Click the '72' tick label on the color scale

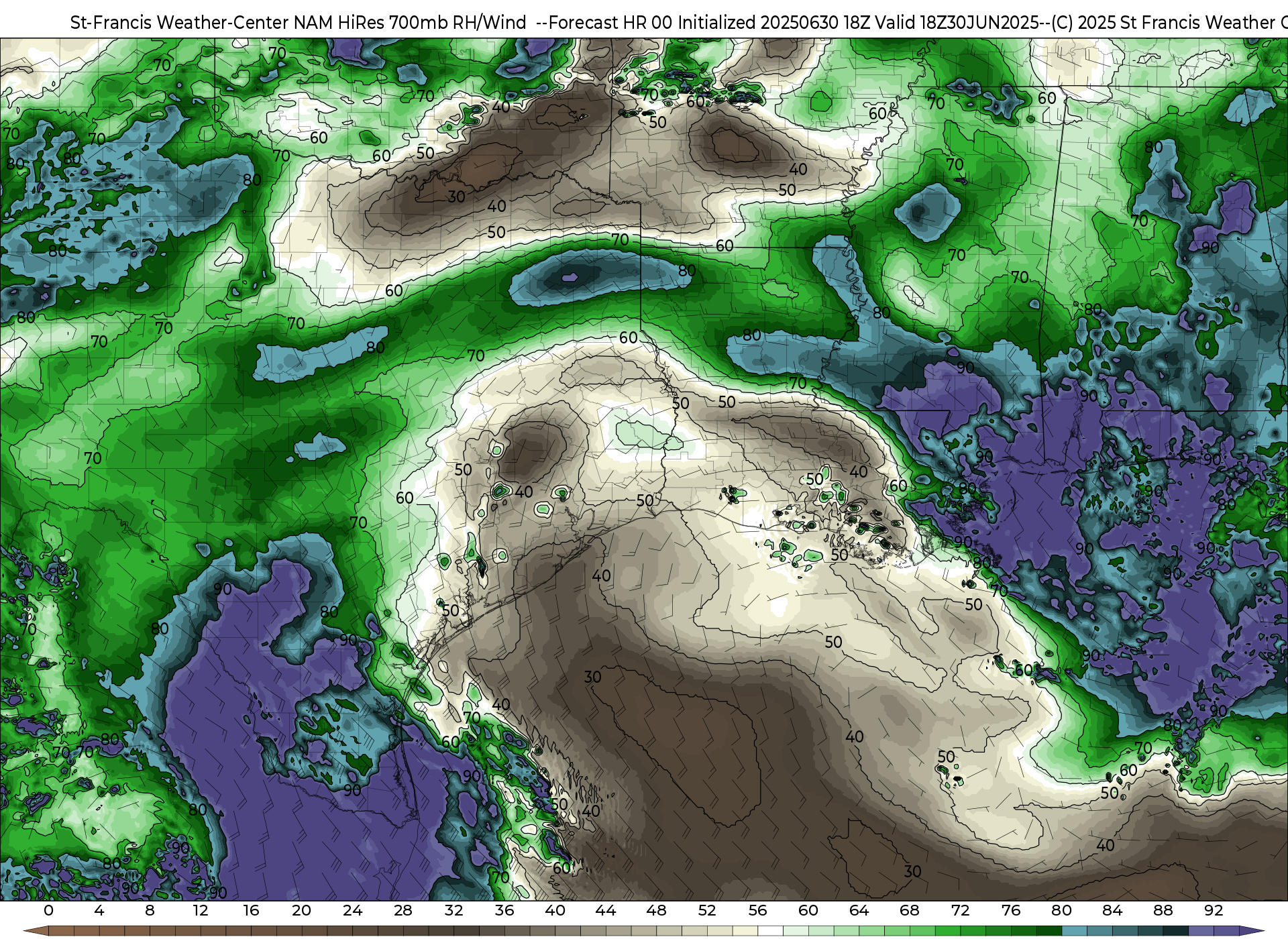point(960,910)
